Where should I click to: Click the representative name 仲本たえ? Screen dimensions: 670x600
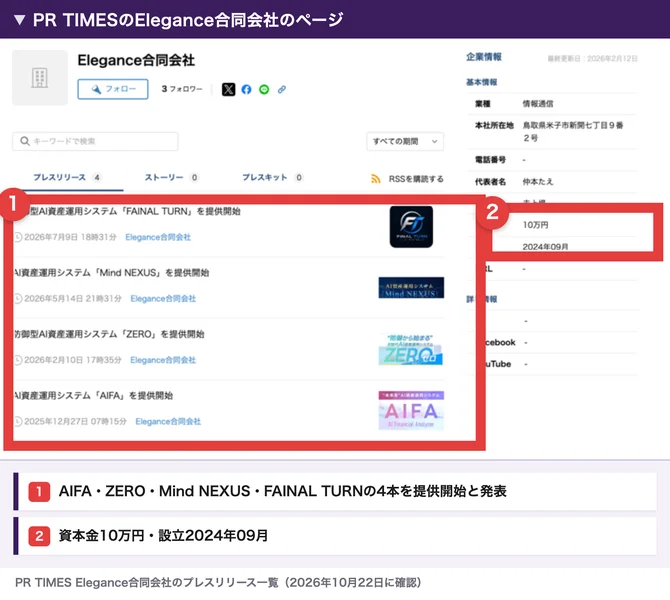(538, 182)
